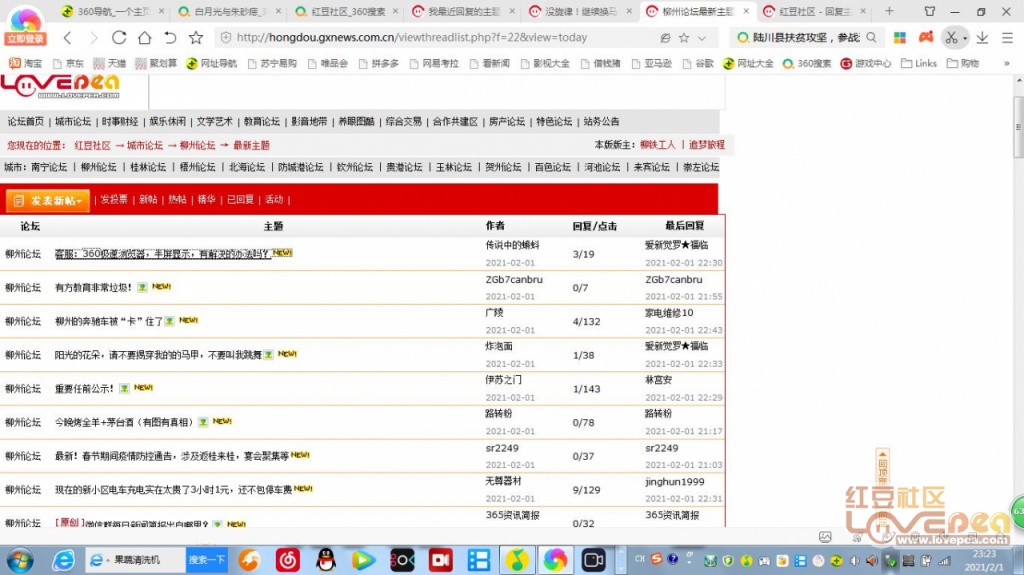Open Internet Explorer from the taskbar
The height and width of the screenshot is (575, 1024).
(63, 561)
